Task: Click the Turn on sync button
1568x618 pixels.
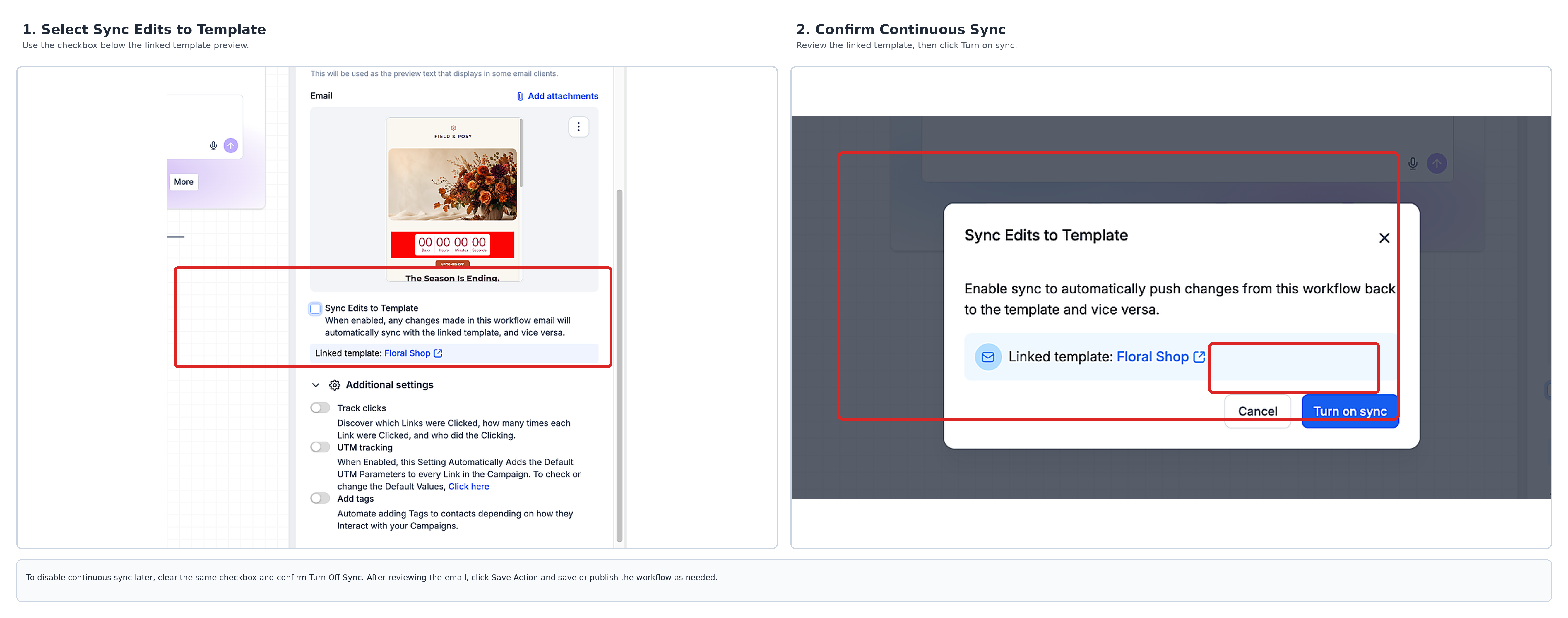Action: click(1350, 411)
